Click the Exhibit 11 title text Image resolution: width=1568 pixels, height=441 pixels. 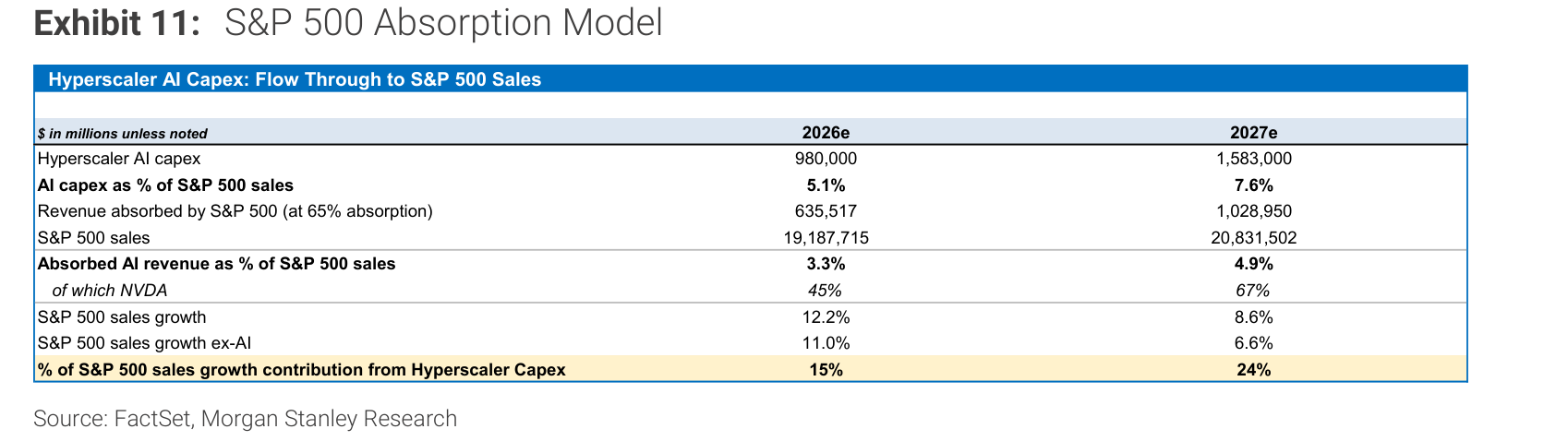[347, 23]
